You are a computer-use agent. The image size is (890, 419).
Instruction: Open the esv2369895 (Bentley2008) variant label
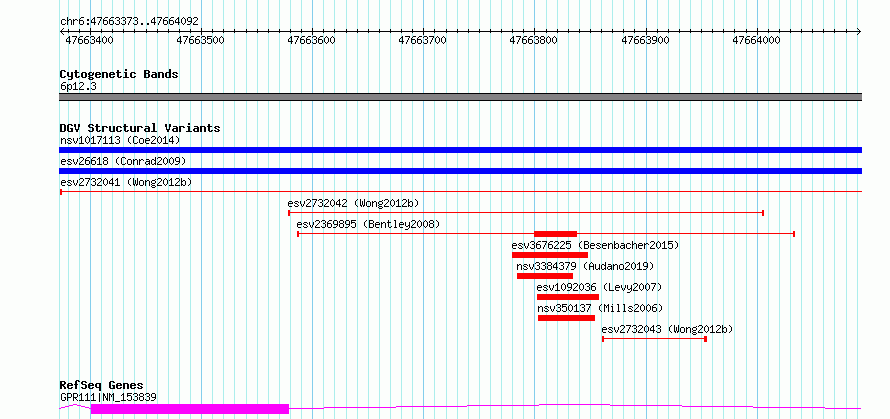click(x=368, y=224)
